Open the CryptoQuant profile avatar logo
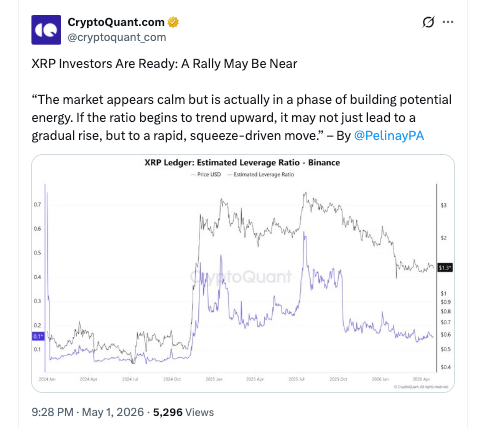482x428 pixels. 46,30
